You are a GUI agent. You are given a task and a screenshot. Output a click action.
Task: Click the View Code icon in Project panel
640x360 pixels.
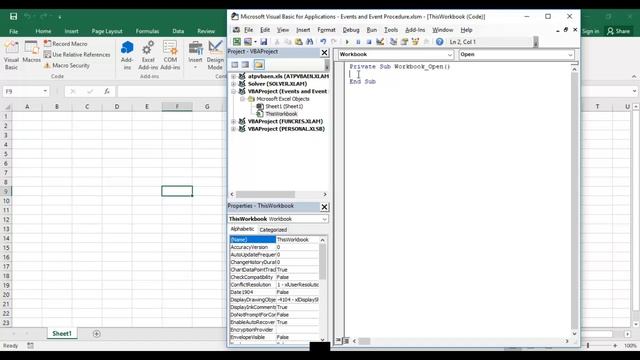(x=235, y=64)
